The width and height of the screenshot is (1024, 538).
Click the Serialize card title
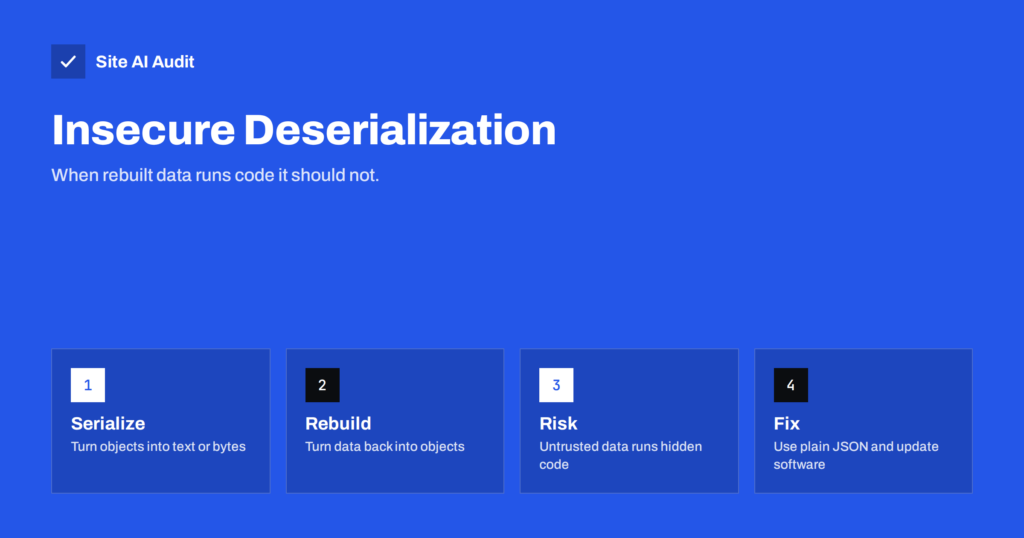[108, 424]
